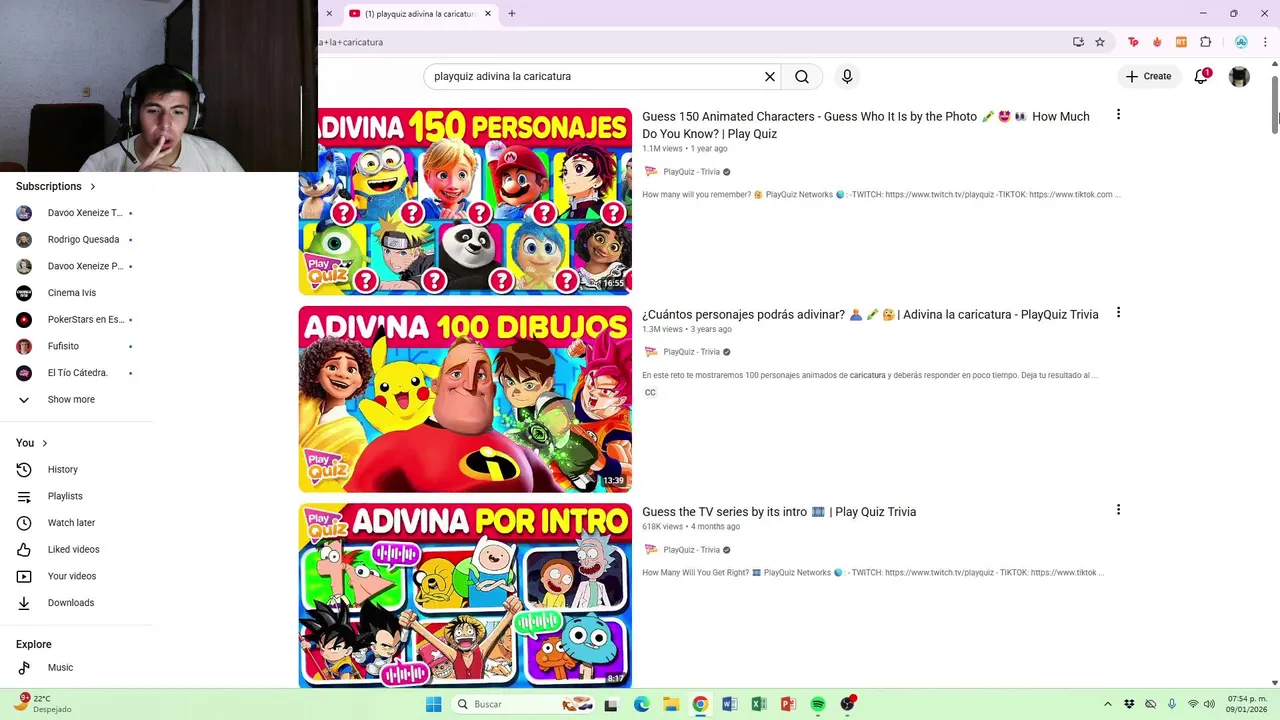Start voice search with microphone icon
The width and height of the screenshot is (1280, 720).
tap(847, 76)
